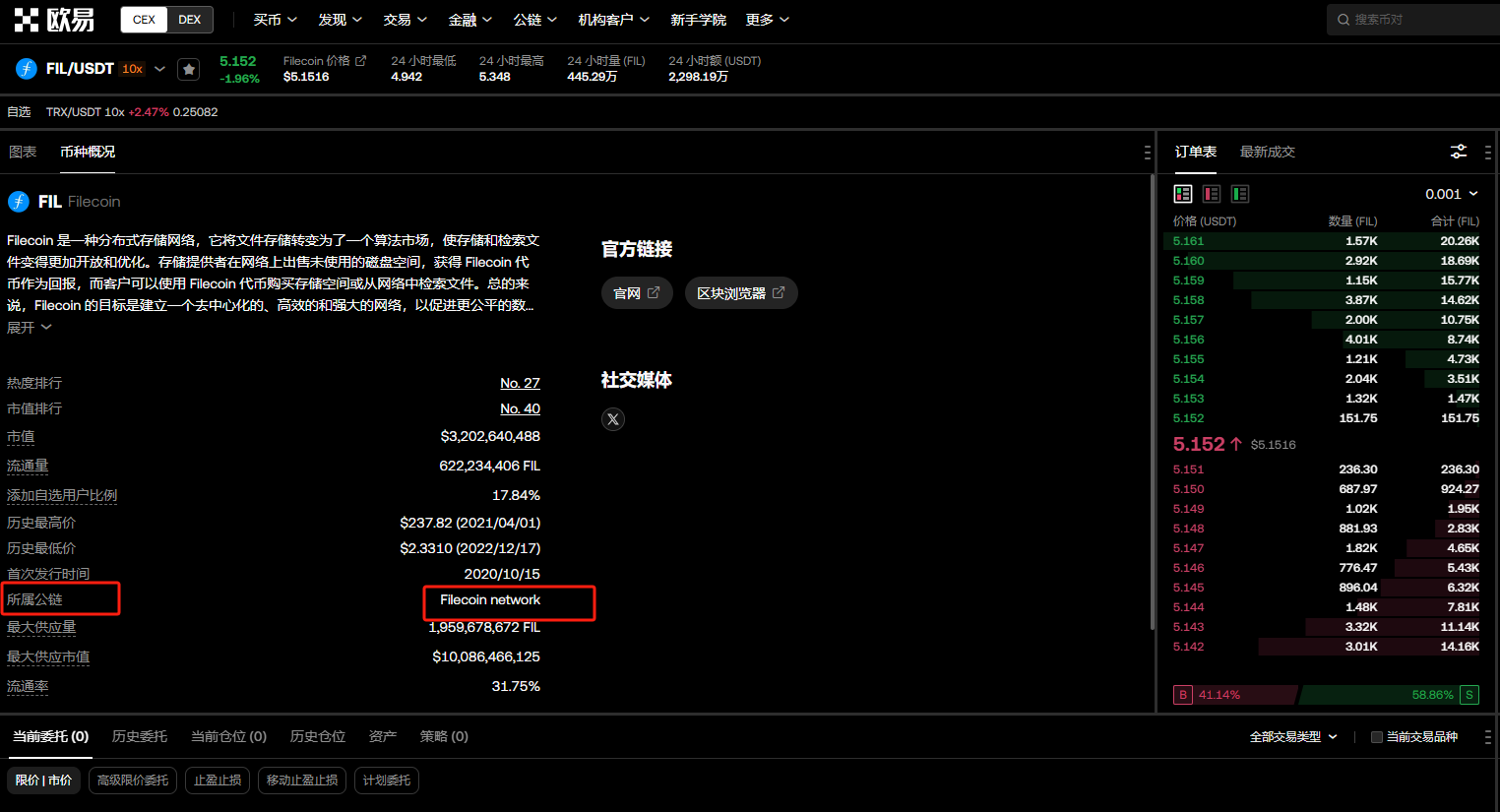Switch to 图表 tab
1500x812 pixels.
23,152
